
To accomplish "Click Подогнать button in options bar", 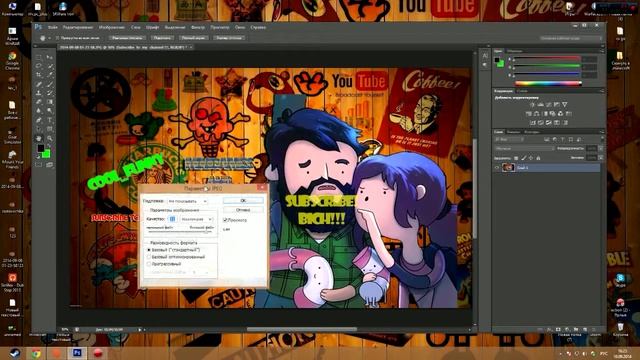I will [162, 38].
